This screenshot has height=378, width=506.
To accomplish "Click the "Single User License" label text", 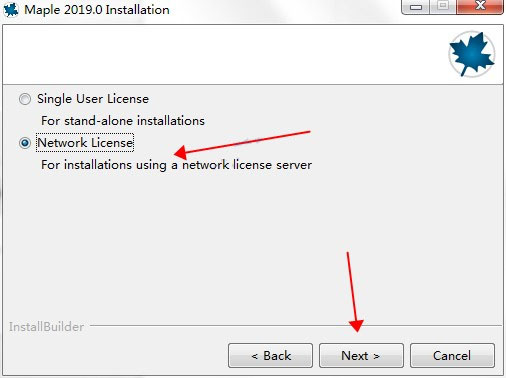I will click(93, 99).
